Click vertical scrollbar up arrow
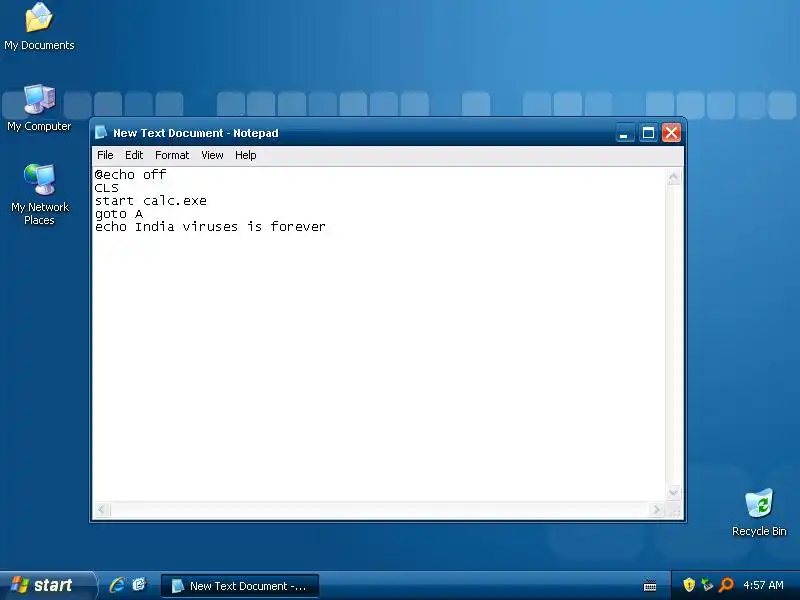Screen dimensions: 800x600 pos(673,177)
